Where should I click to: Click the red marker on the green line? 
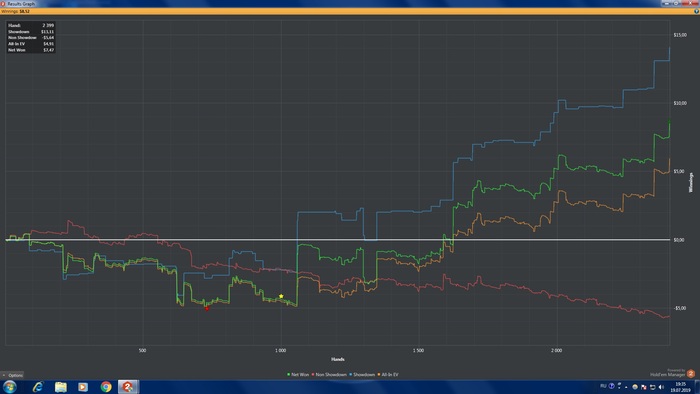207,308
